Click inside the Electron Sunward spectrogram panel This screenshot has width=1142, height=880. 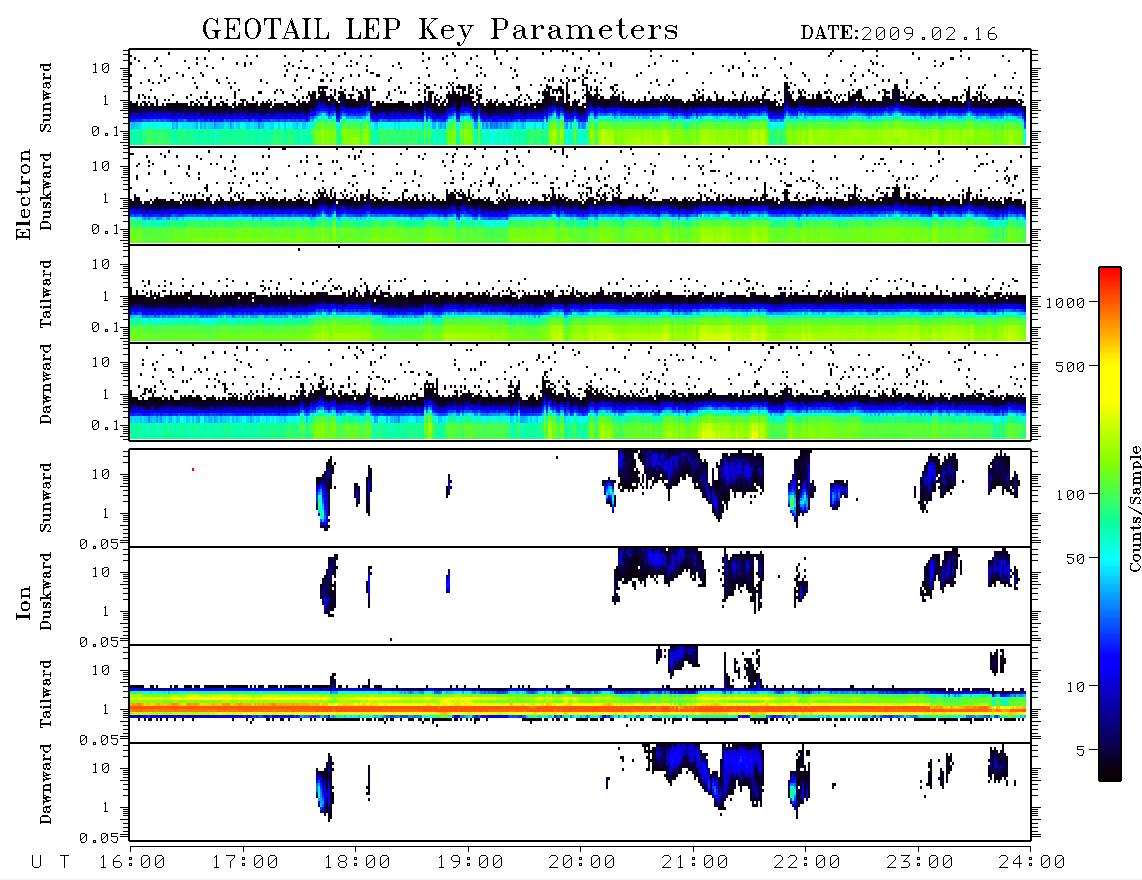(x=580, y=98)
